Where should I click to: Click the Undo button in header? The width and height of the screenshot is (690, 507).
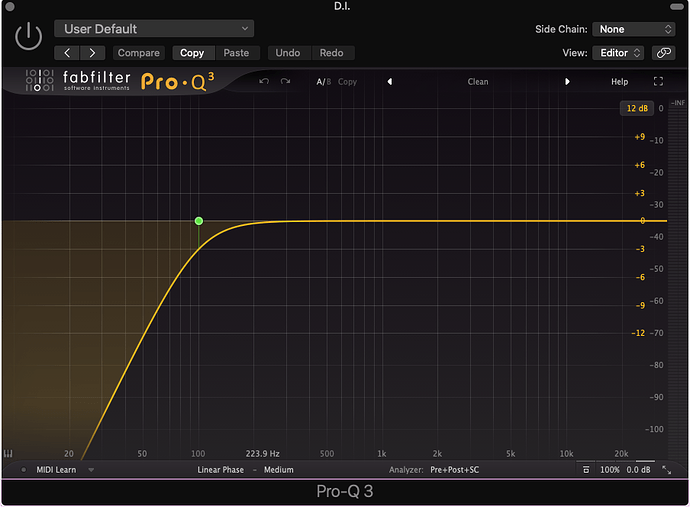288,53
